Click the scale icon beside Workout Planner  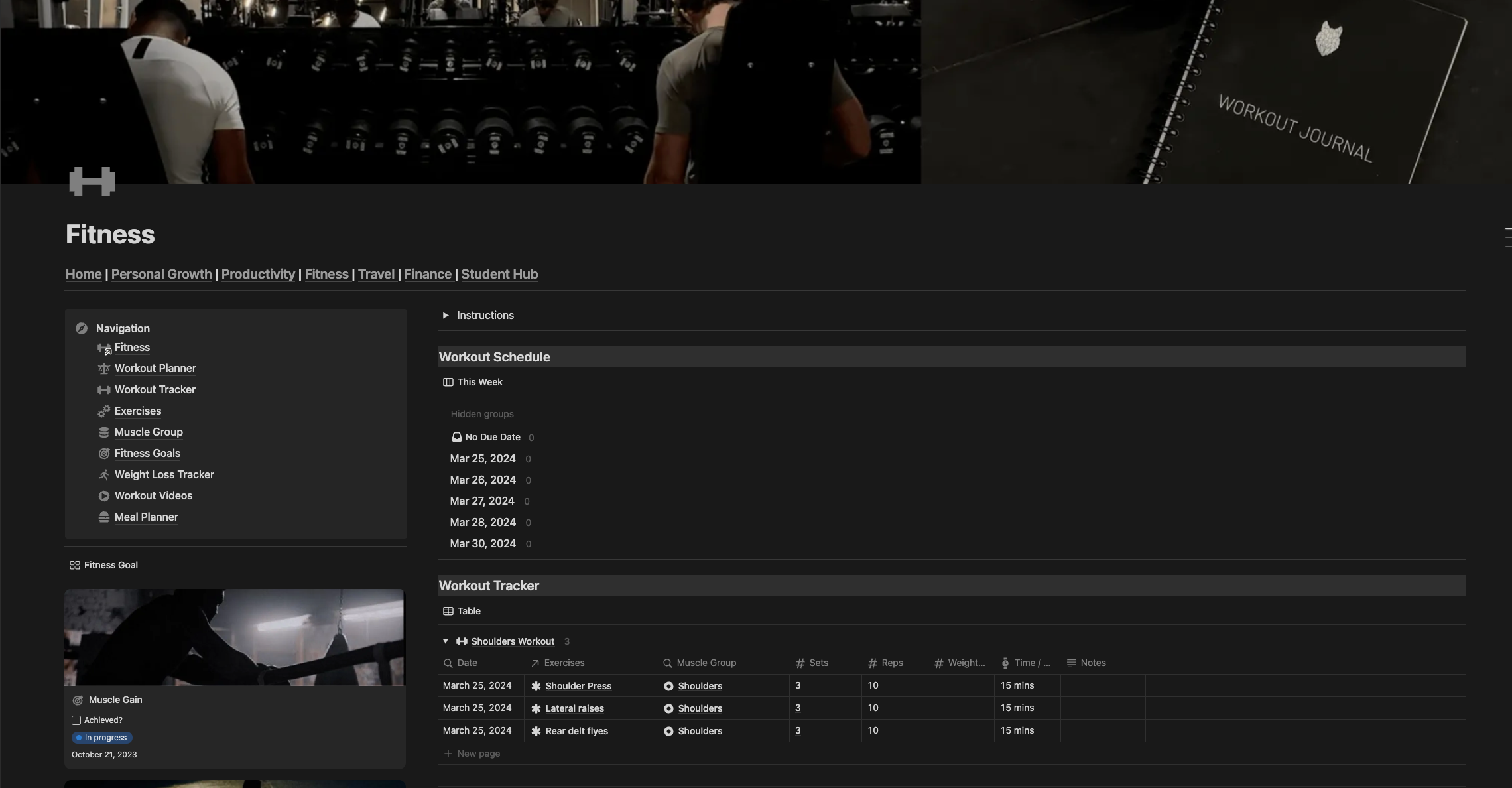(x=103, y=369)
